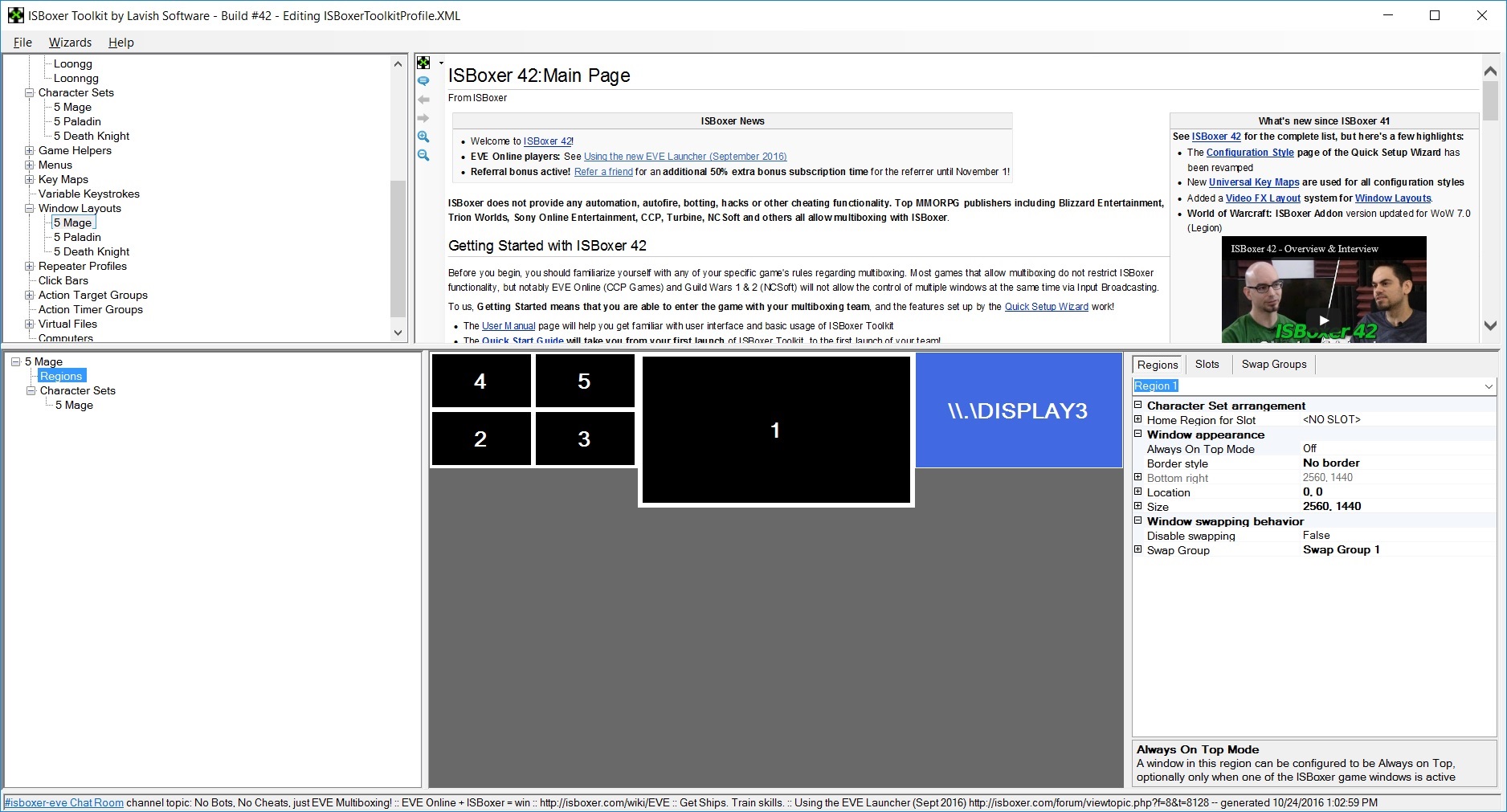Image resolution: width=1507 pixels, height=812 pixels.
Task: Select 5 Paladin under Window Layouts
Action: click(77, 237)
